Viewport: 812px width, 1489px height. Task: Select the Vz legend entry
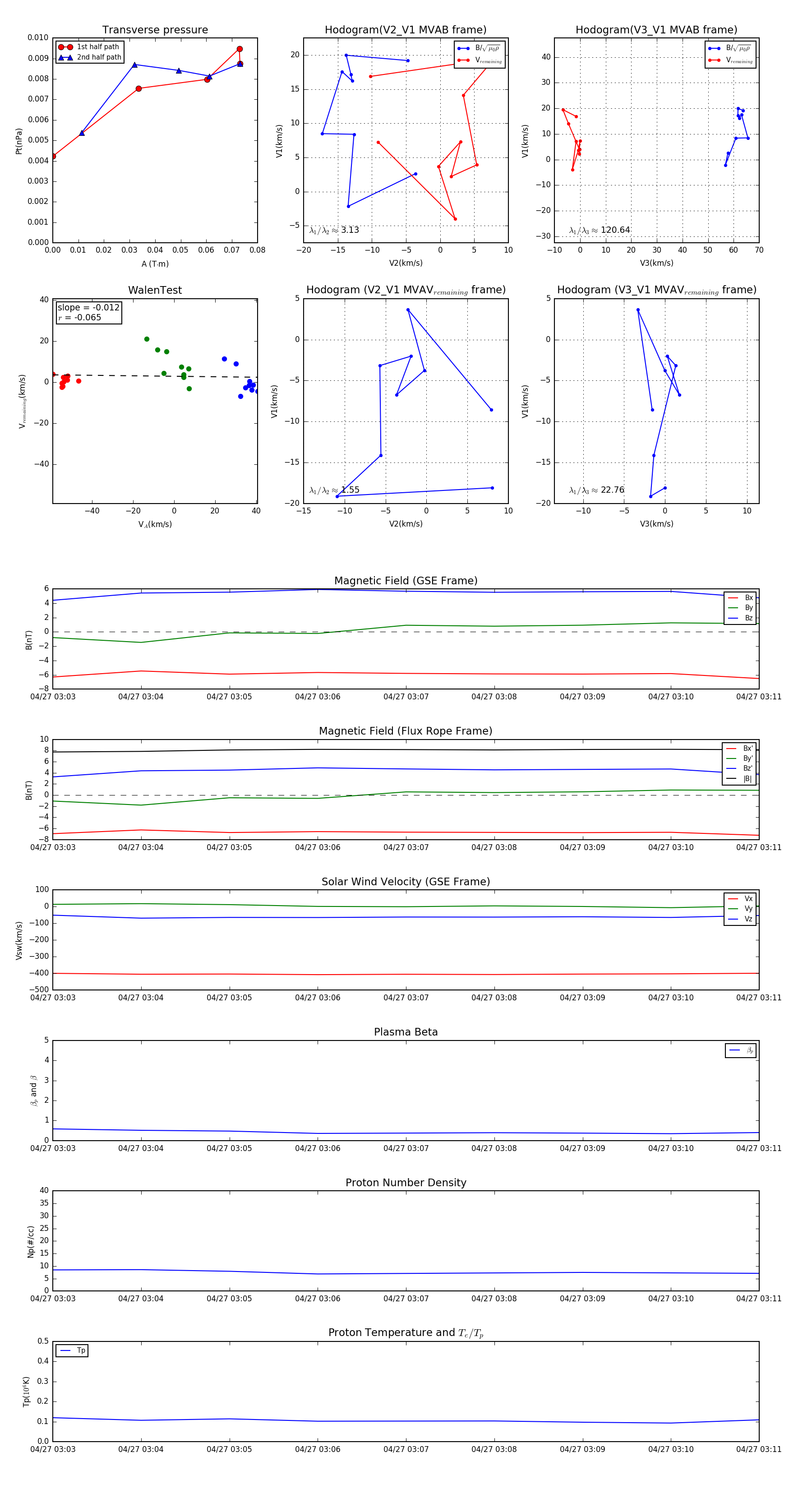740,919
